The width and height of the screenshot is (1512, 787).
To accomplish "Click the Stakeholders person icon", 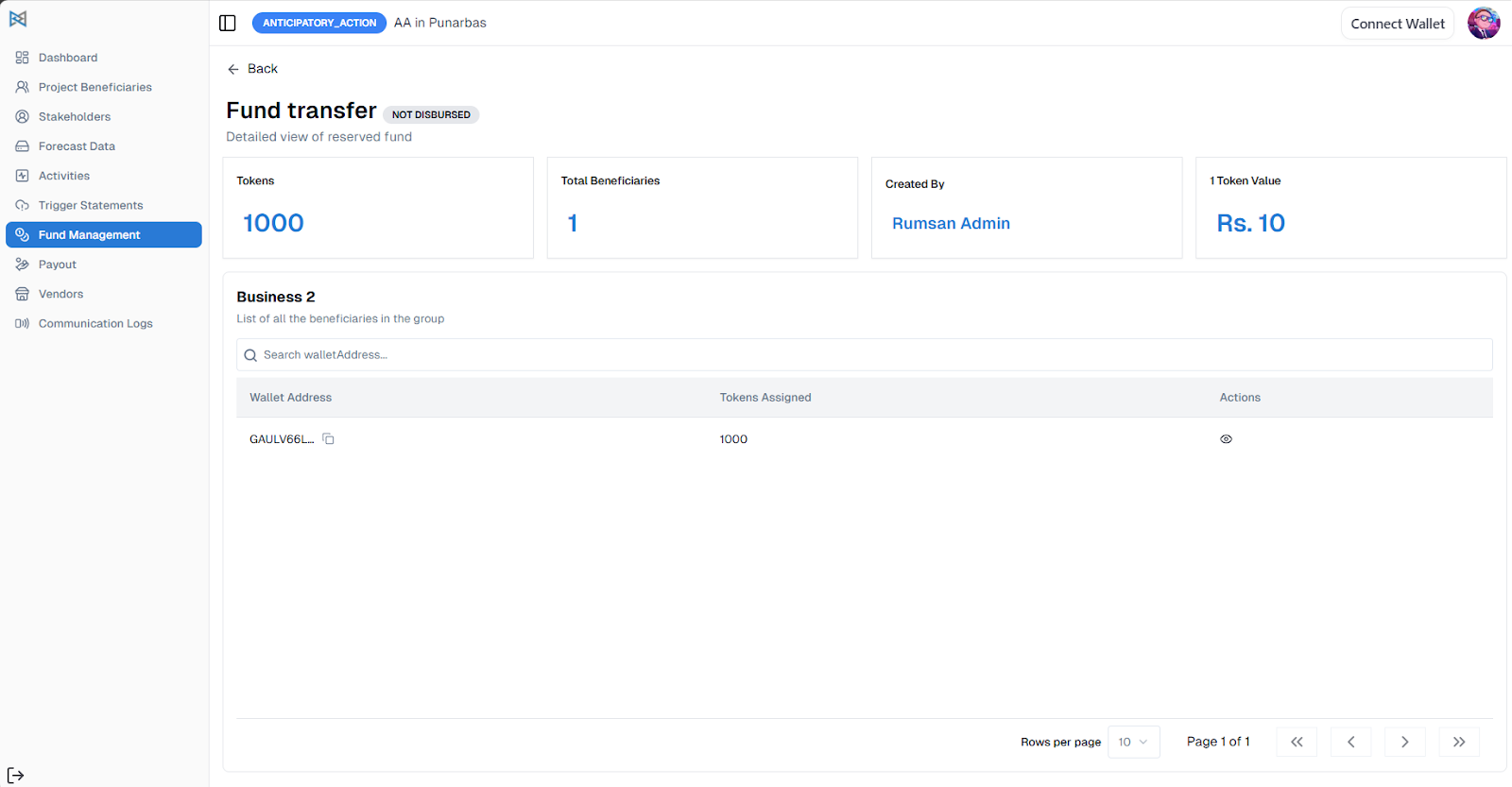I will (x=22, y=116).
